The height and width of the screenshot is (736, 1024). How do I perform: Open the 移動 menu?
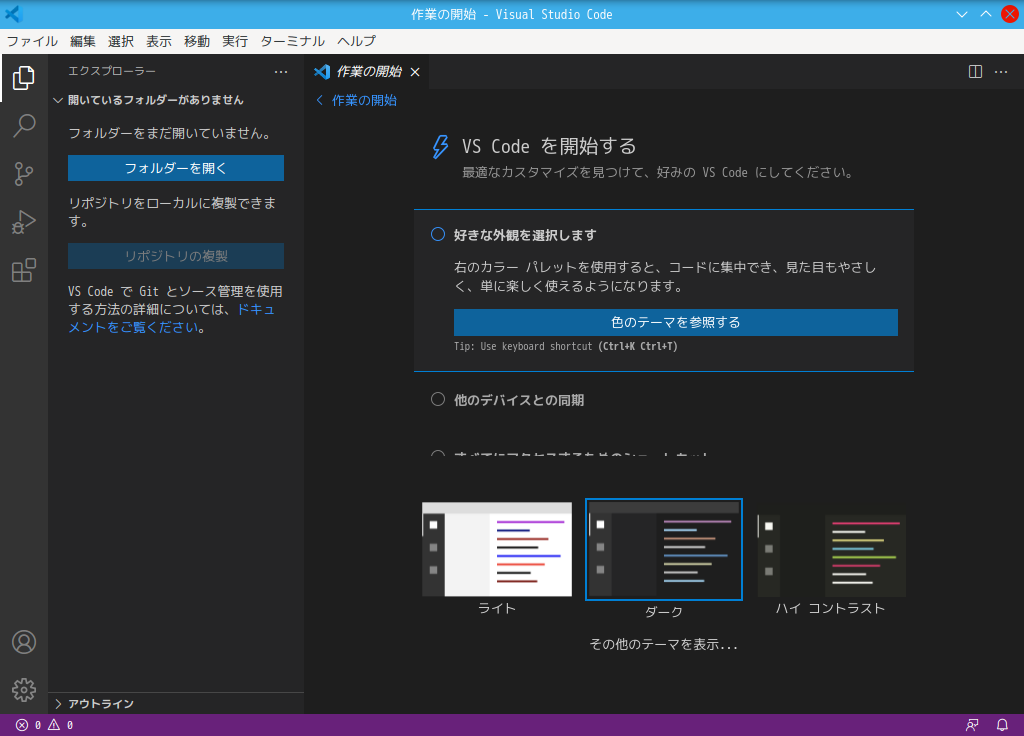[x=197, y=41]
